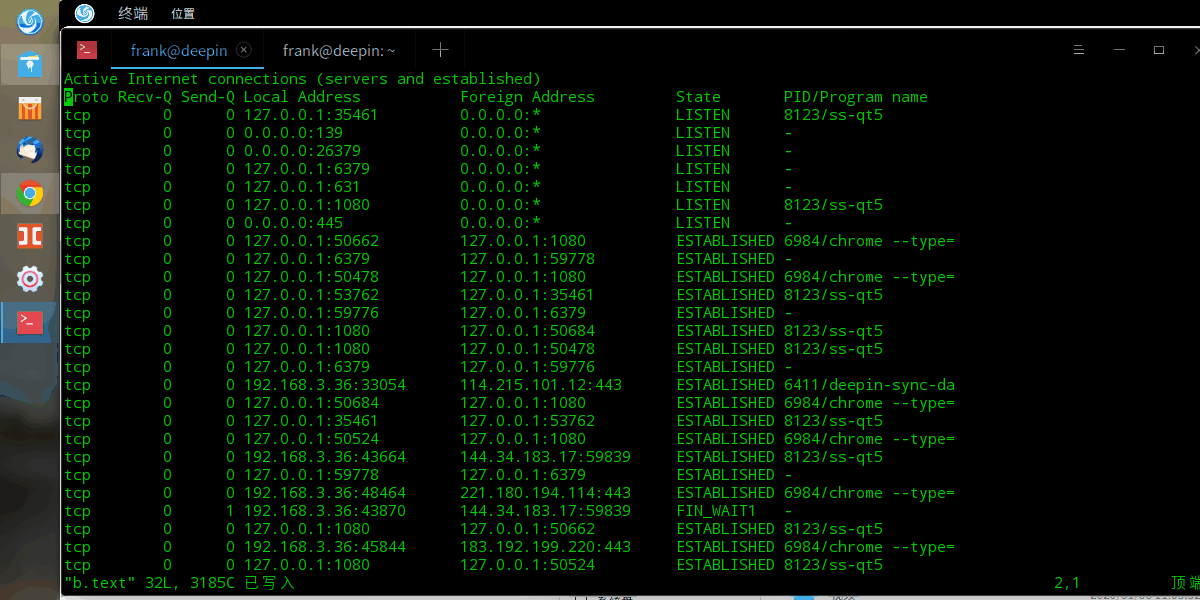Image resolution: width=1200 pixels, height=600 pixels.
Task: Minimize the terminal window
Action: pos(1119,50)
